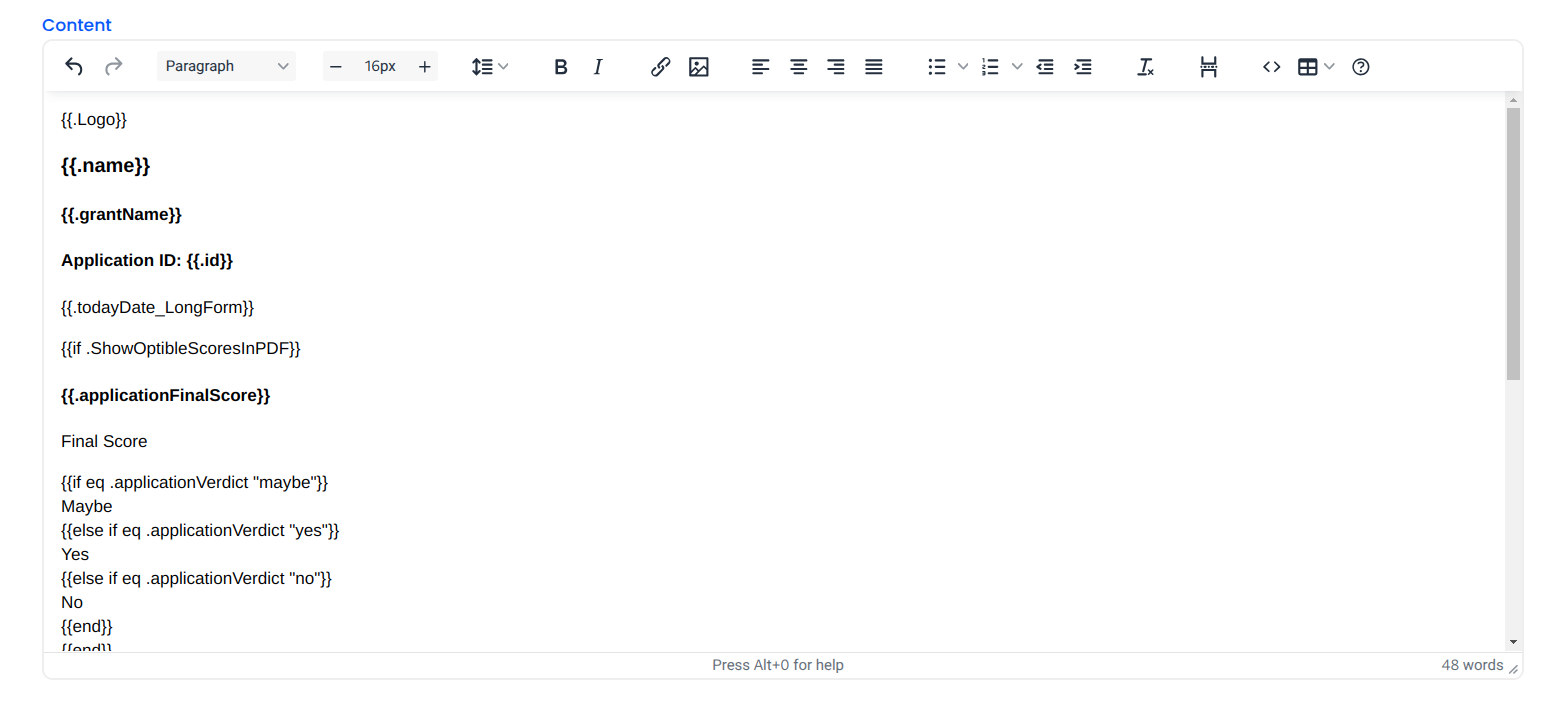Insert a link
Viewport: 1554px width, 706px height.
pos(660,66)
